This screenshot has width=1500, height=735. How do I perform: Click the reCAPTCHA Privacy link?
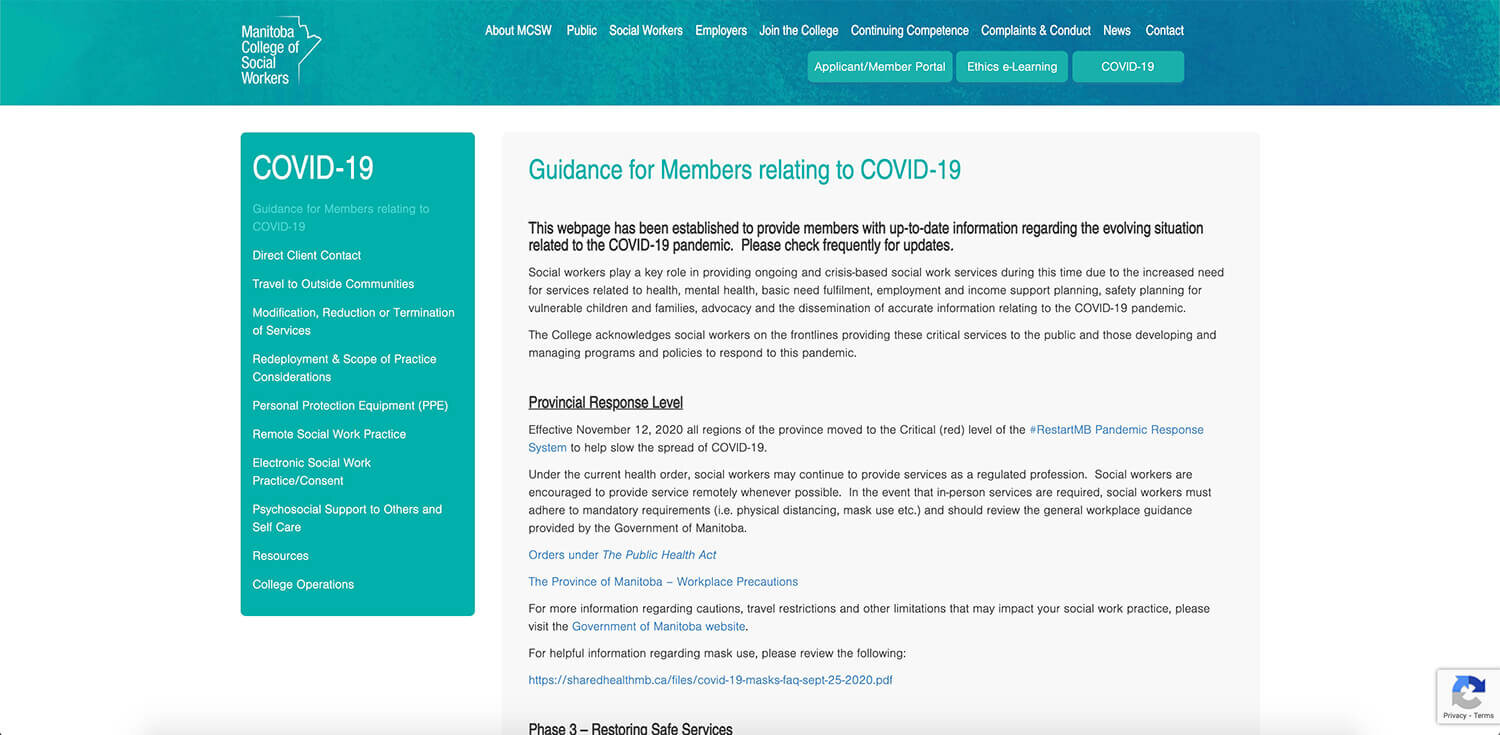pos(1454,715)
